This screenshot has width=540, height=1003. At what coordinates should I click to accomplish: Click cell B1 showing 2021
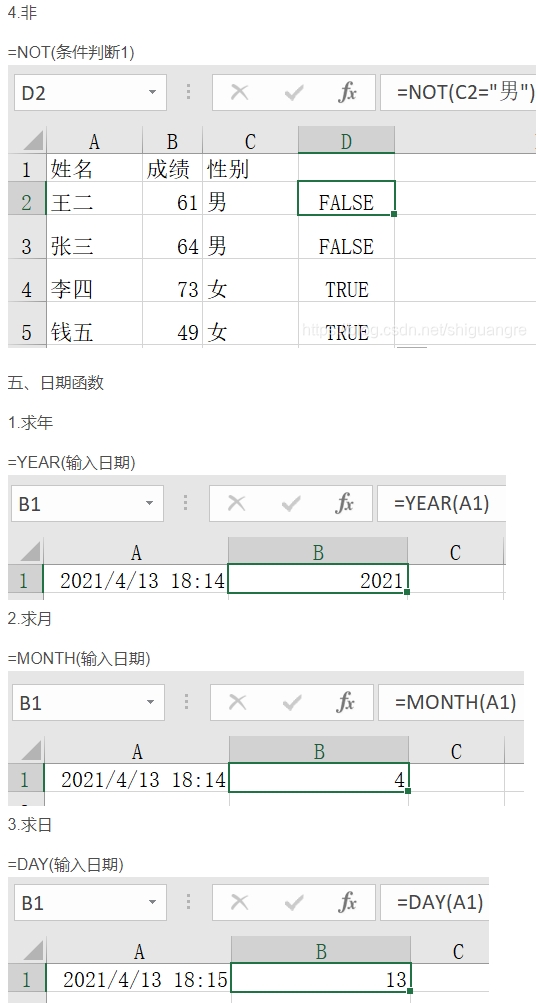pos(318,579)
